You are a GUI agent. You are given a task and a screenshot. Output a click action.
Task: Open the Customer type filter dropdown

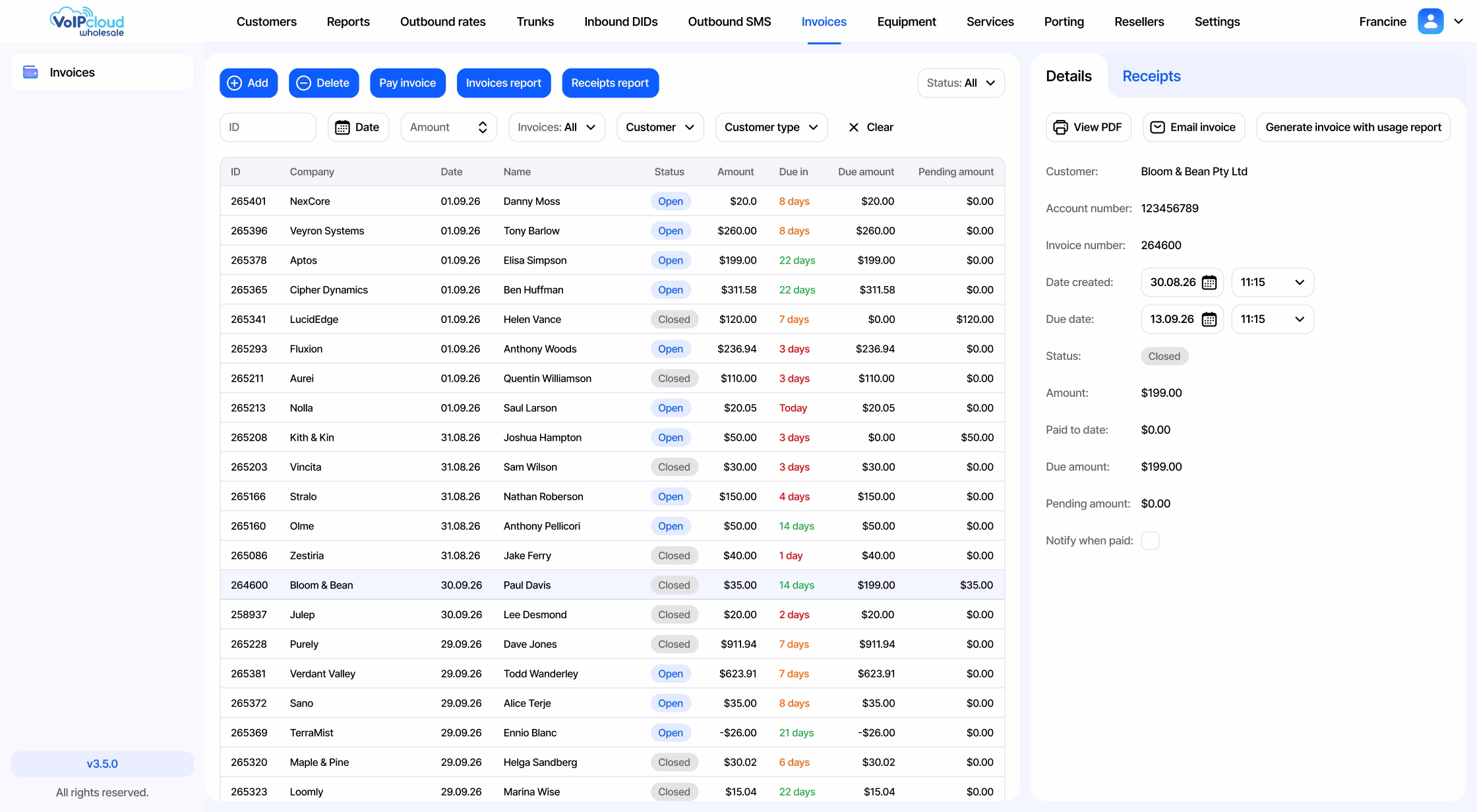771,127
